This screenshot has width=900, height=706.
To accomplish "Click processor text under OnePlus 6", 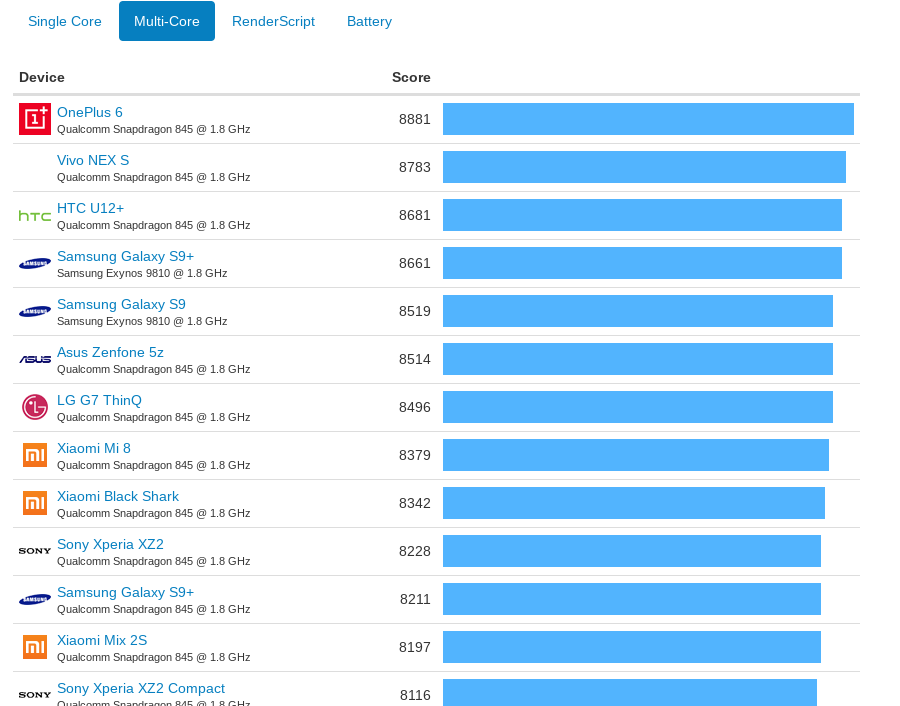I will 153,129.
